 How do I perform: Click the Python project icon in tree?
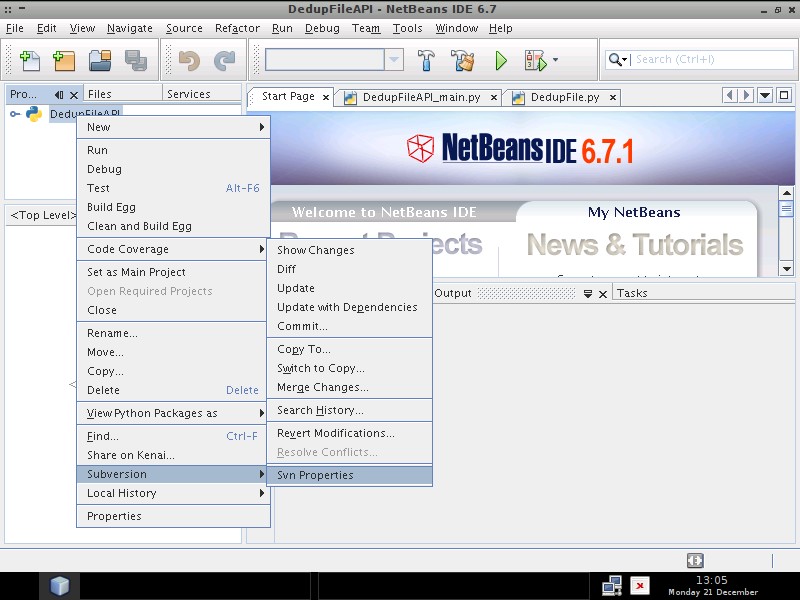pyautogui.click(x=34, y=114)
